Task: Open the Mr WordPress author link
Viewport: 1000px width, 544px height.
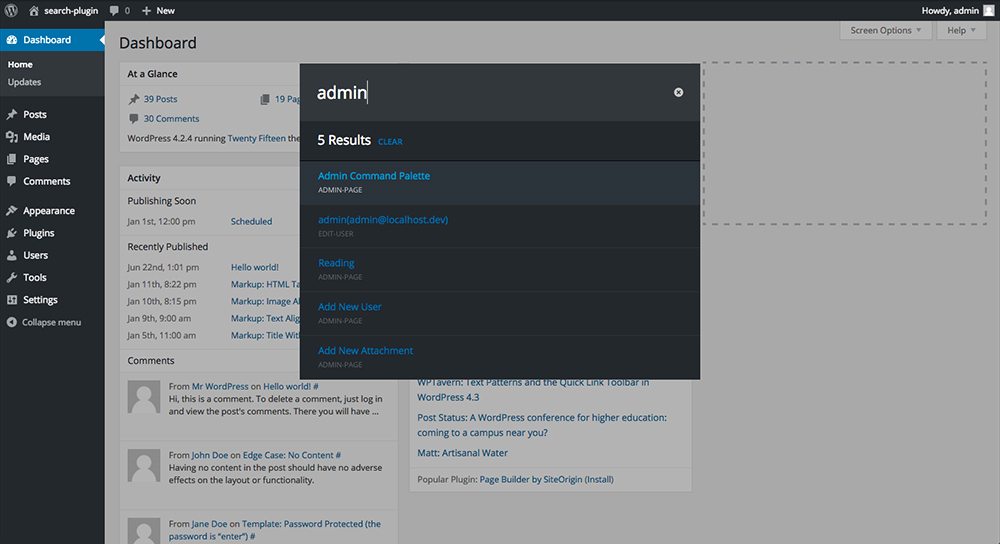Action: [x=220, y=386]
